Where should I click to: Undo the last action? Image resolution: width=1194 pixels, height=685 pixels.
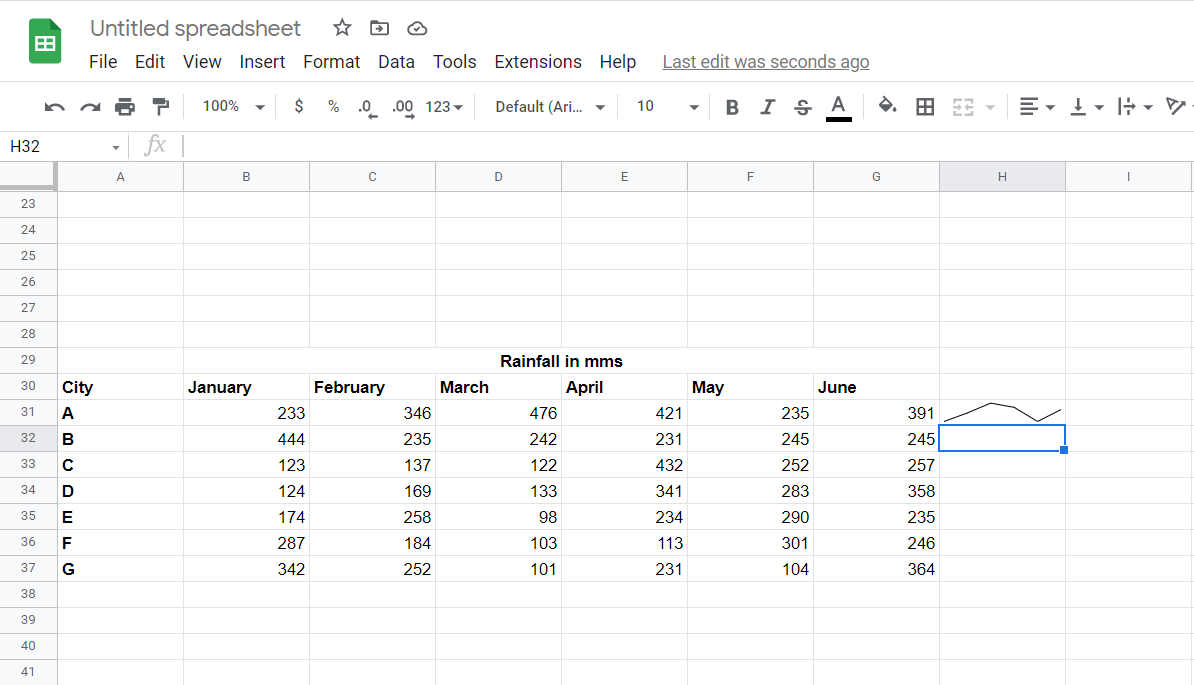pyautogui.click(x=54, y=107)
